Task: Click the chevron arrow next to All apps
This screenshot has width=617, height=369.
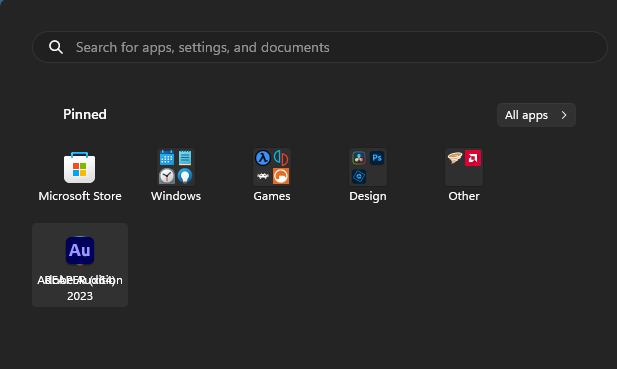Action: coord(564,115)
